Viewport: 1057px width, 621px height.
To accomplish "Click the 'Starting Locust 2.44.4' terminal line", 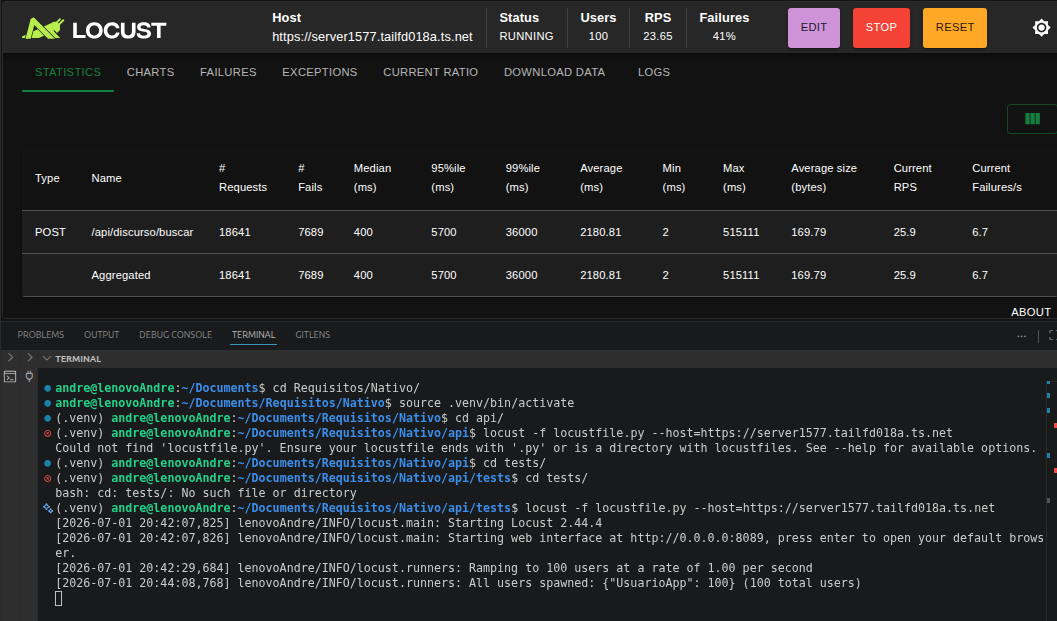I will [329, 523].
